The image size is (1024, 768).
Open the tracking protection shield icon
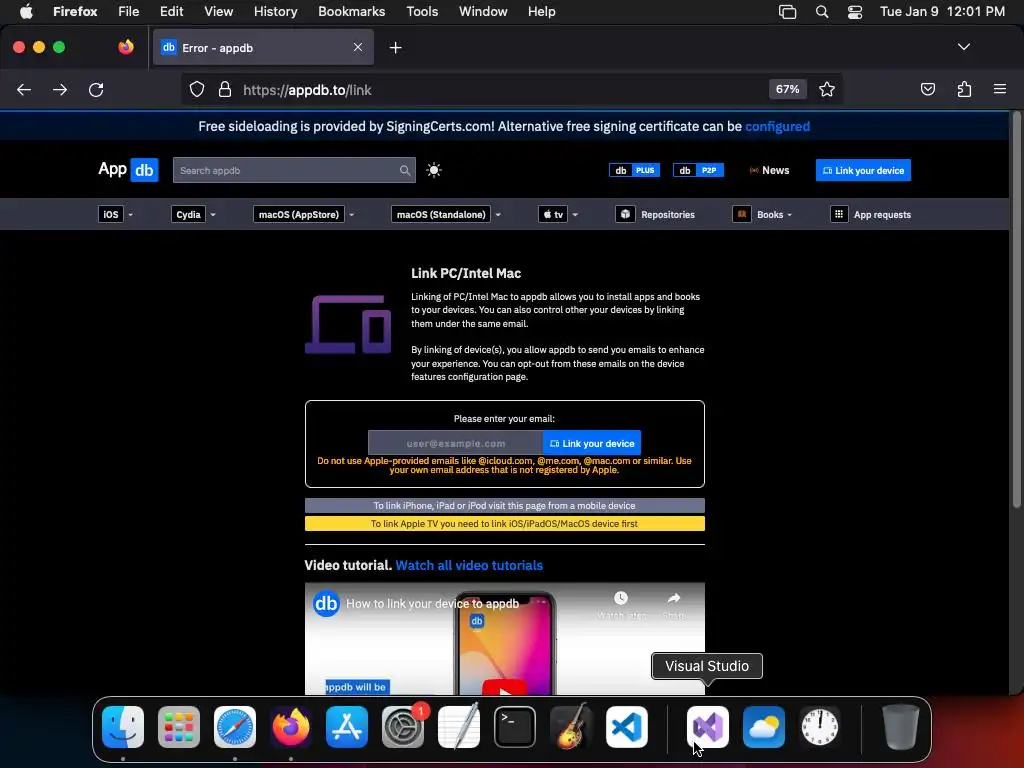(x=197, y=89)
